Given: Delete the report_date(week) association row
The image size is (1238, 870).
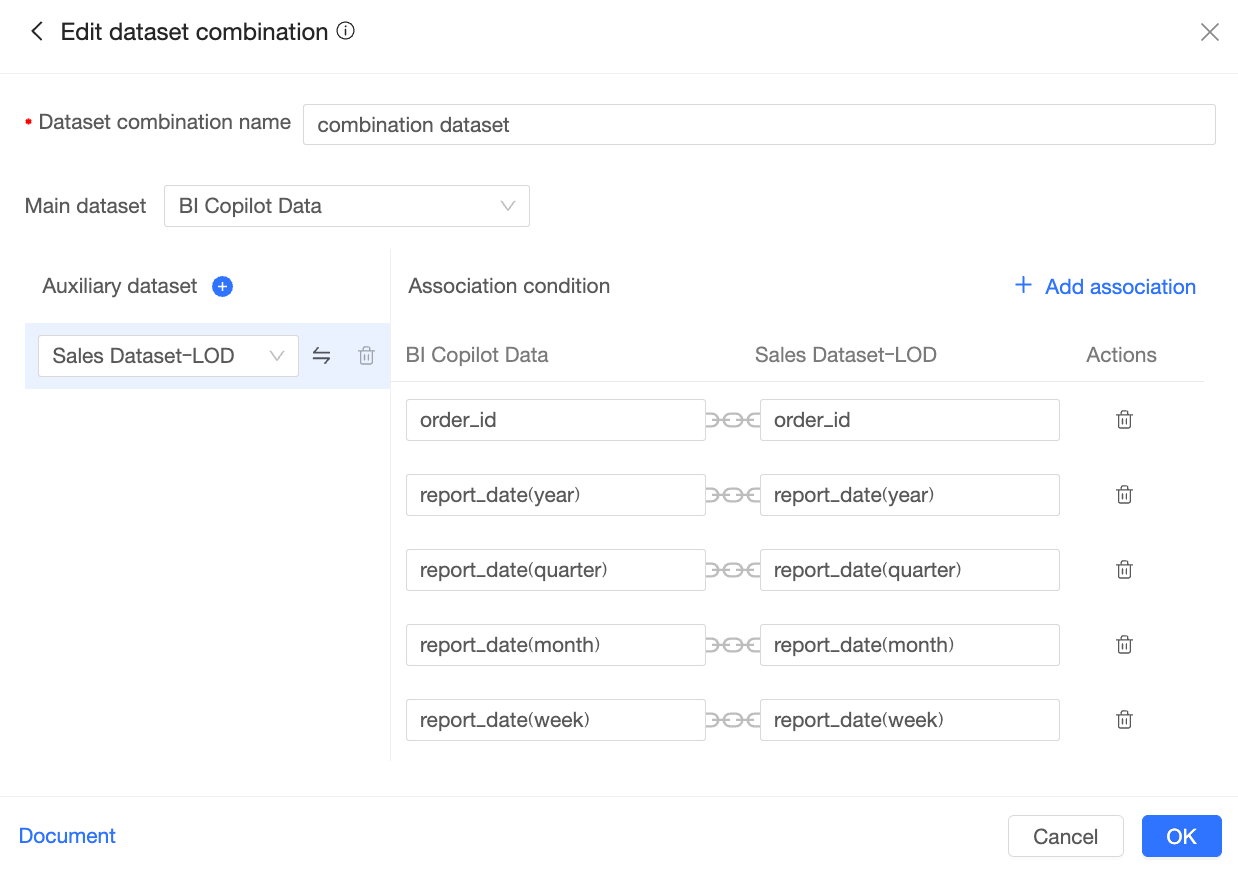Looking at the screenshot, I should [1124, 720].
